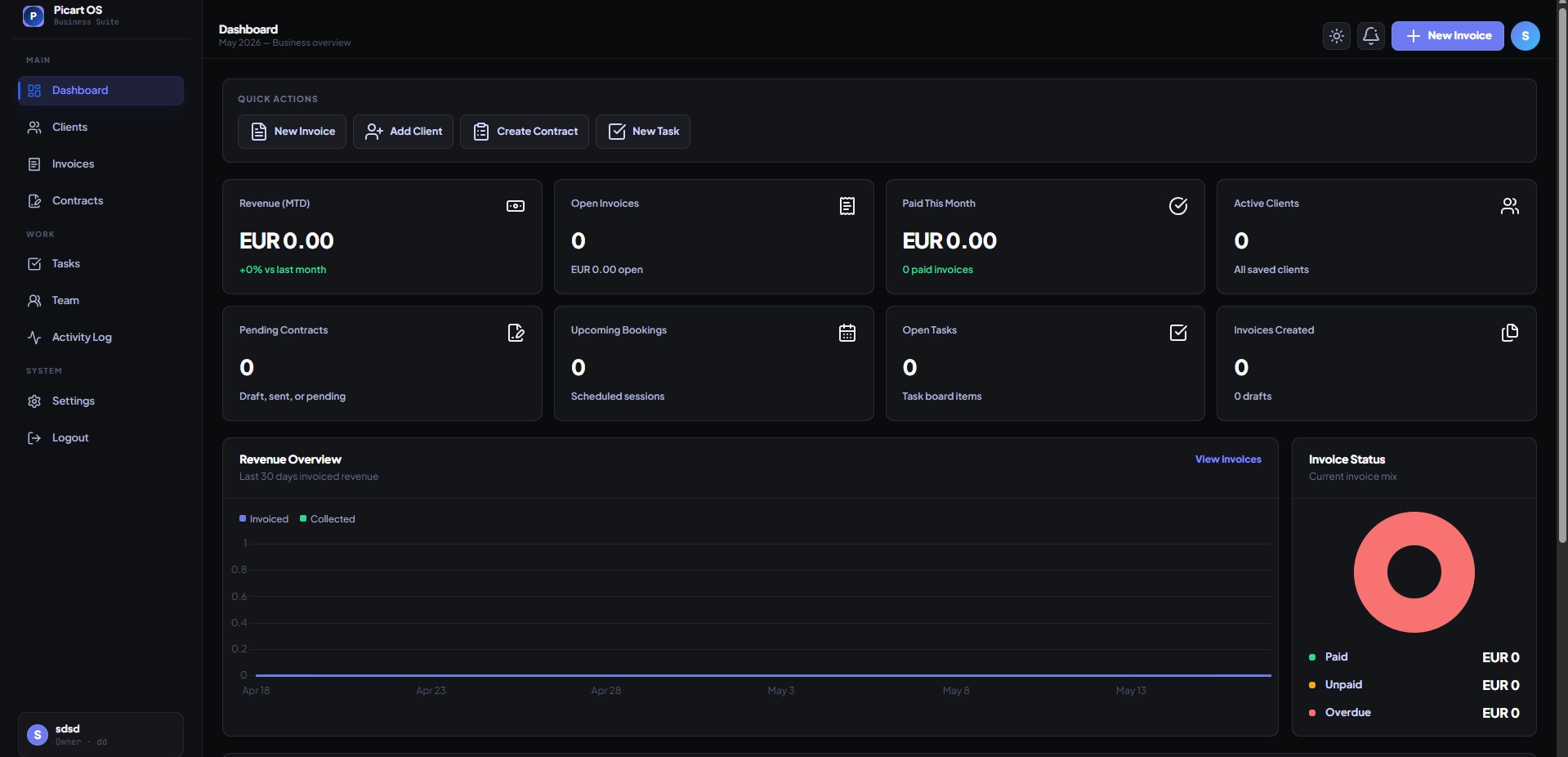Click 'Draft, sent, or pending' text

293,396
